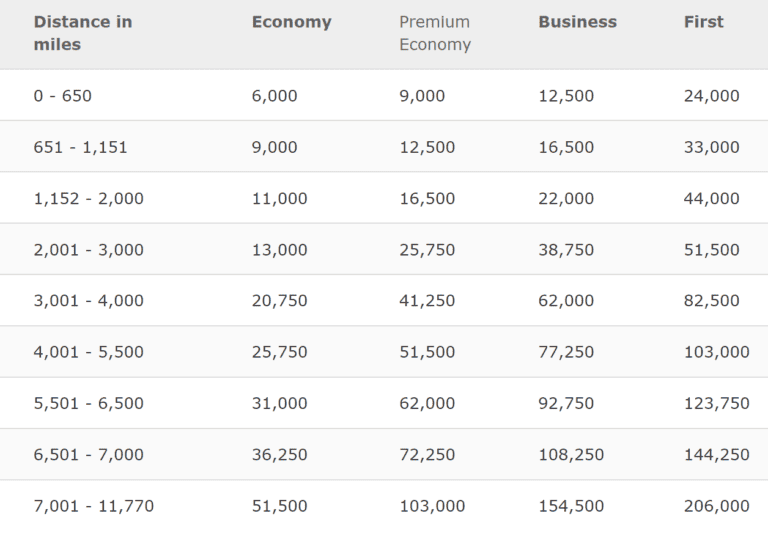Select the 2,001 - 3,000 distance cell

tap(89, 250)
